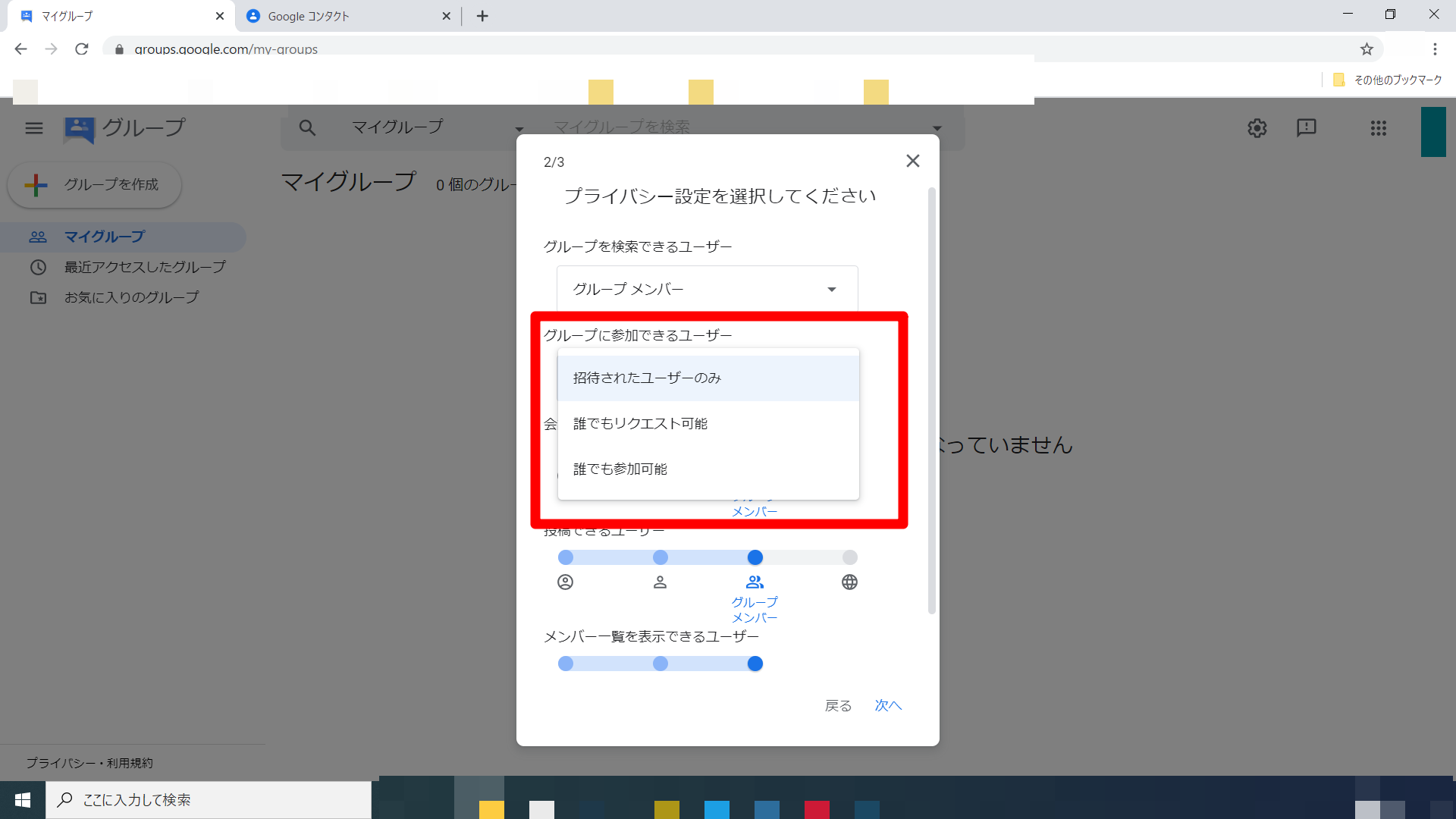
Task: Set posting slider to group owners dot
Action: point(566,557)
